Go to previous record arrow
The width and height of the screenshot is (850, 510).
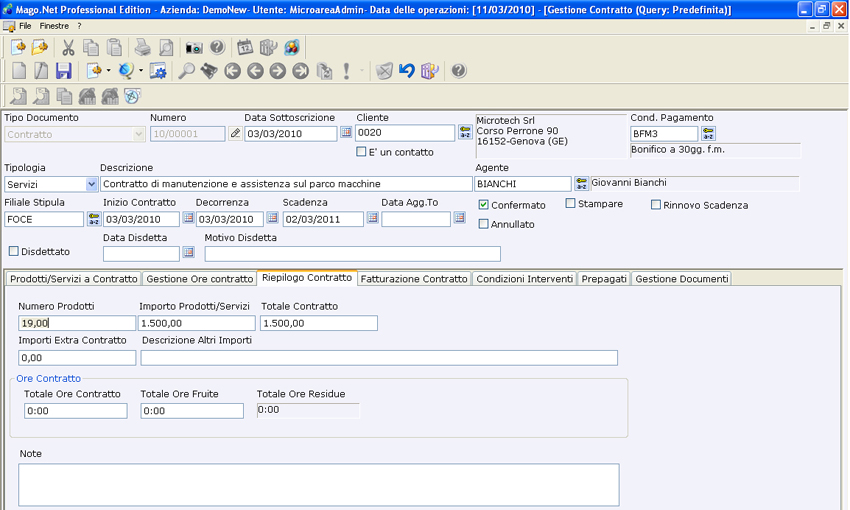[x=255, y=70]
